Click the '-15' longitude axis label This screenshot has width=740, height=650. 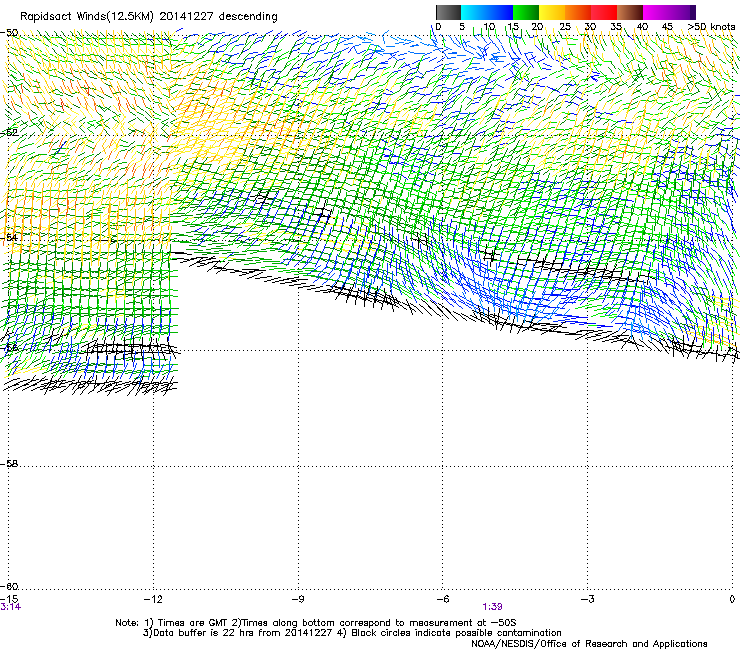coord(9,599)
